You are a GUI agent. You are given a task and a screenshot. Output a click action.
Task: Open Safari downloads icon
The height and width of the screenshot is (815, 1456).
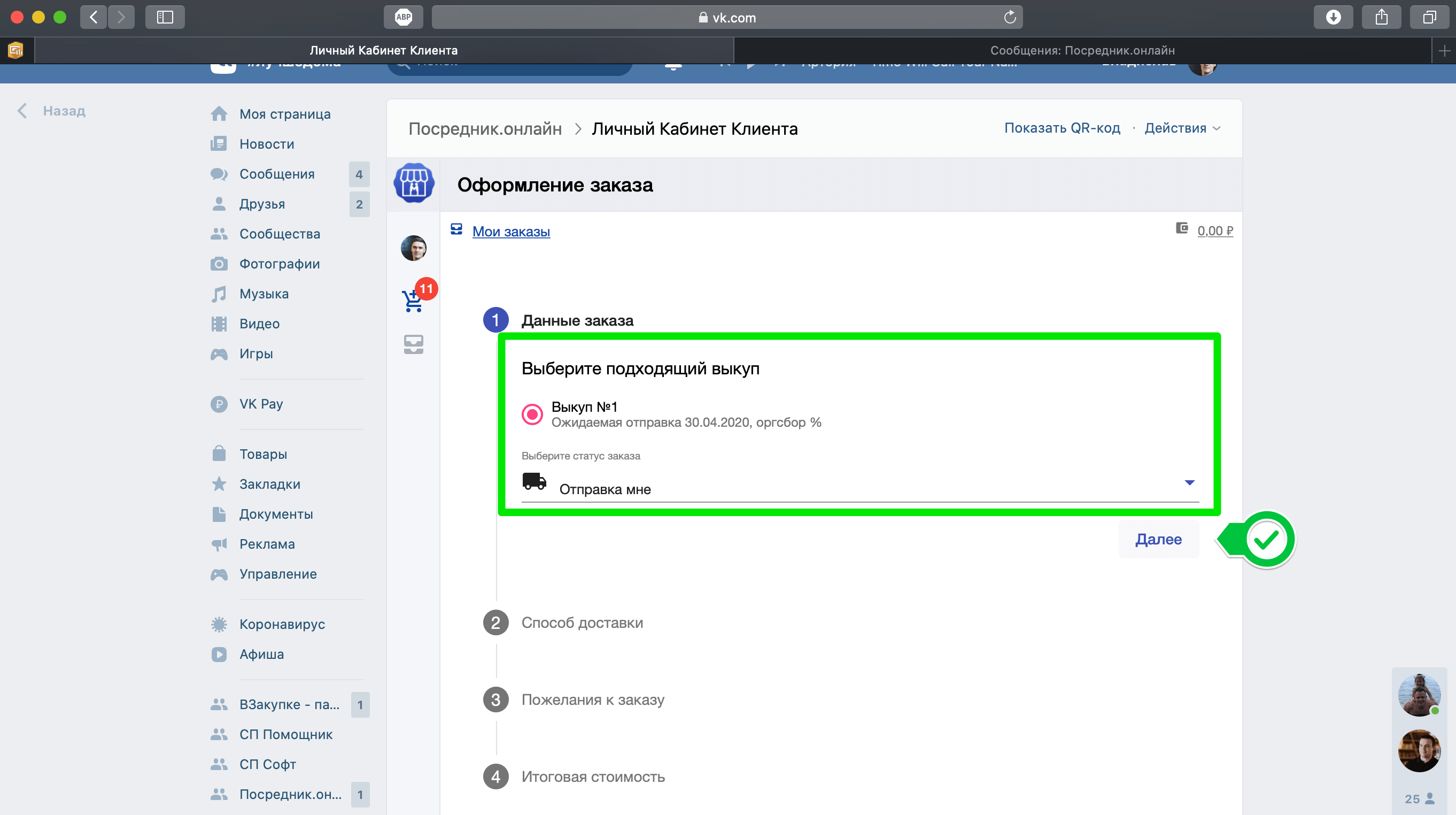[1333, 18]
